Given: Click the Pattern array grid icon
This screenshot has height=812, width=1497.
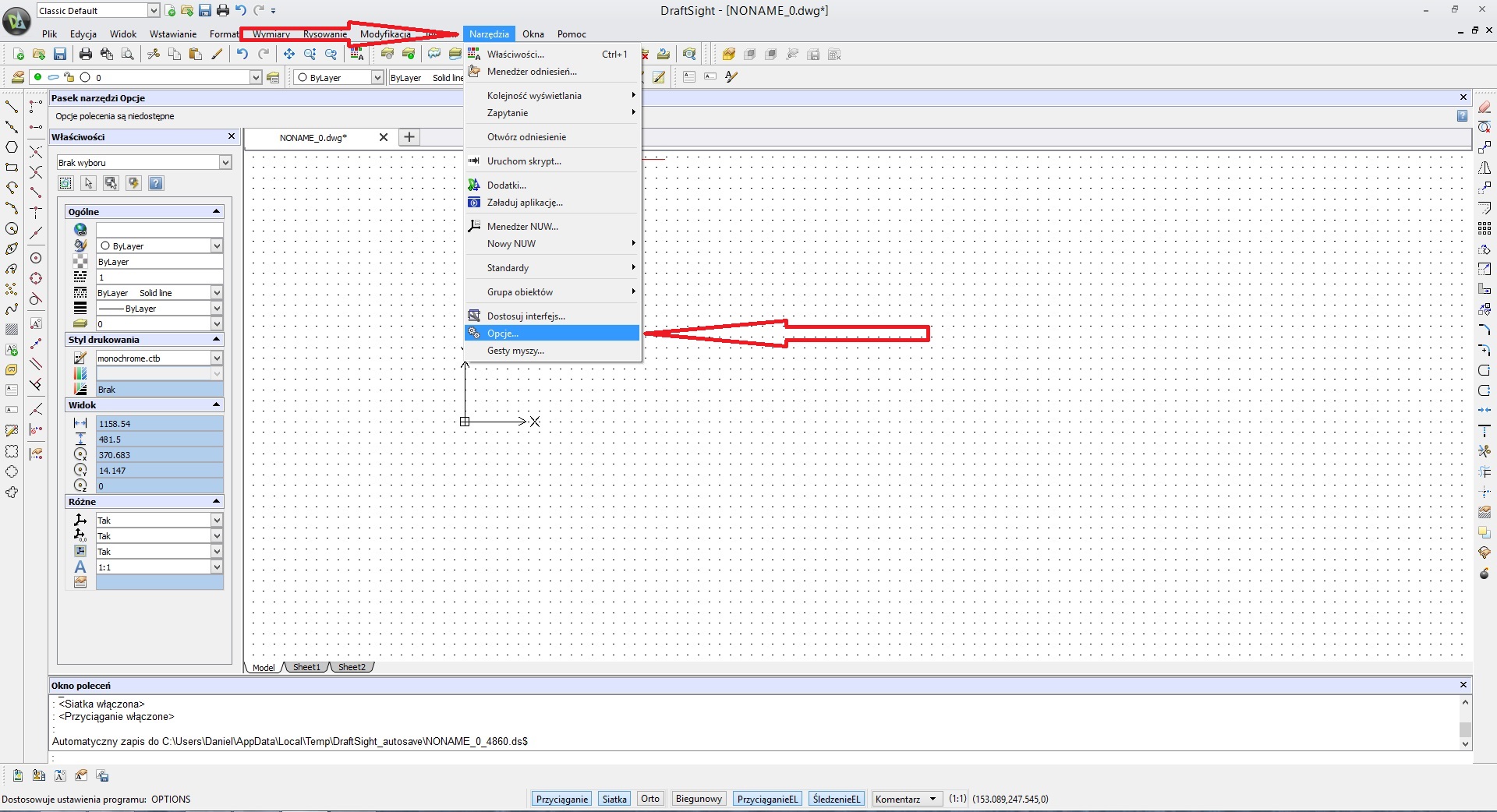Looking at the screenshot, I should click(x=1485, y=228).
